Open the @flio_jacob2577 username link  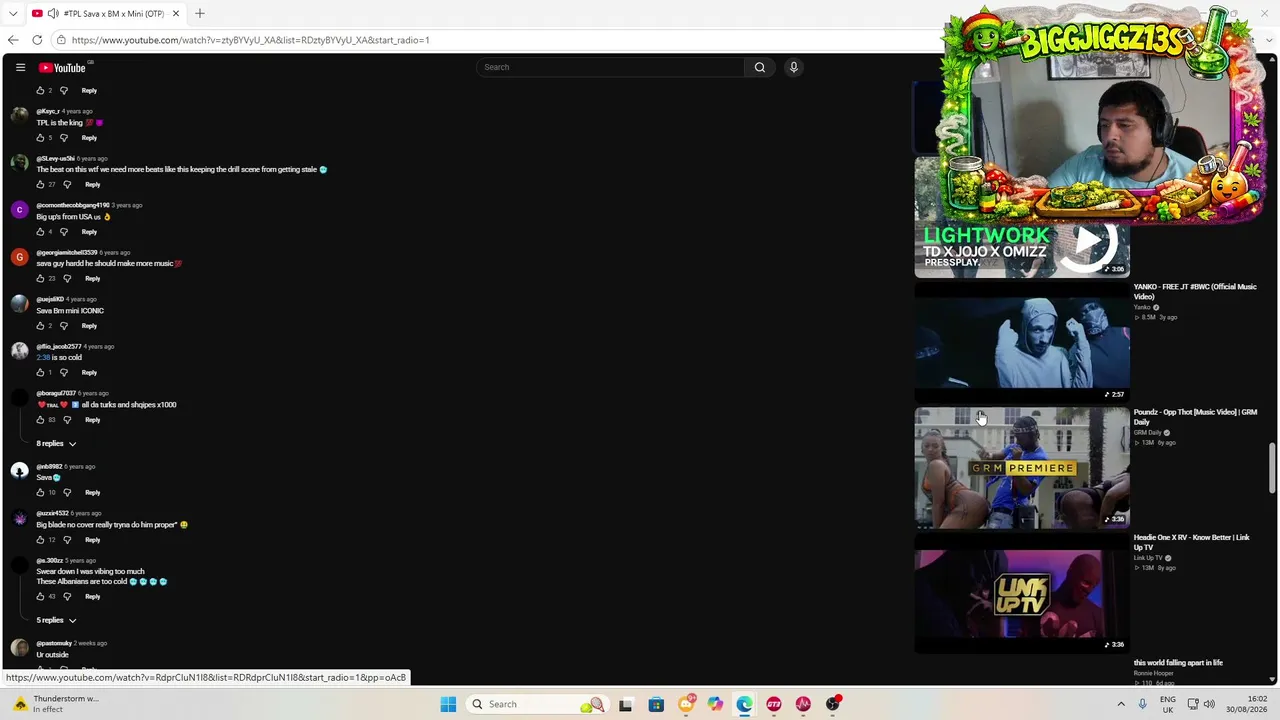pyautogui.click(x=59, y=346)
